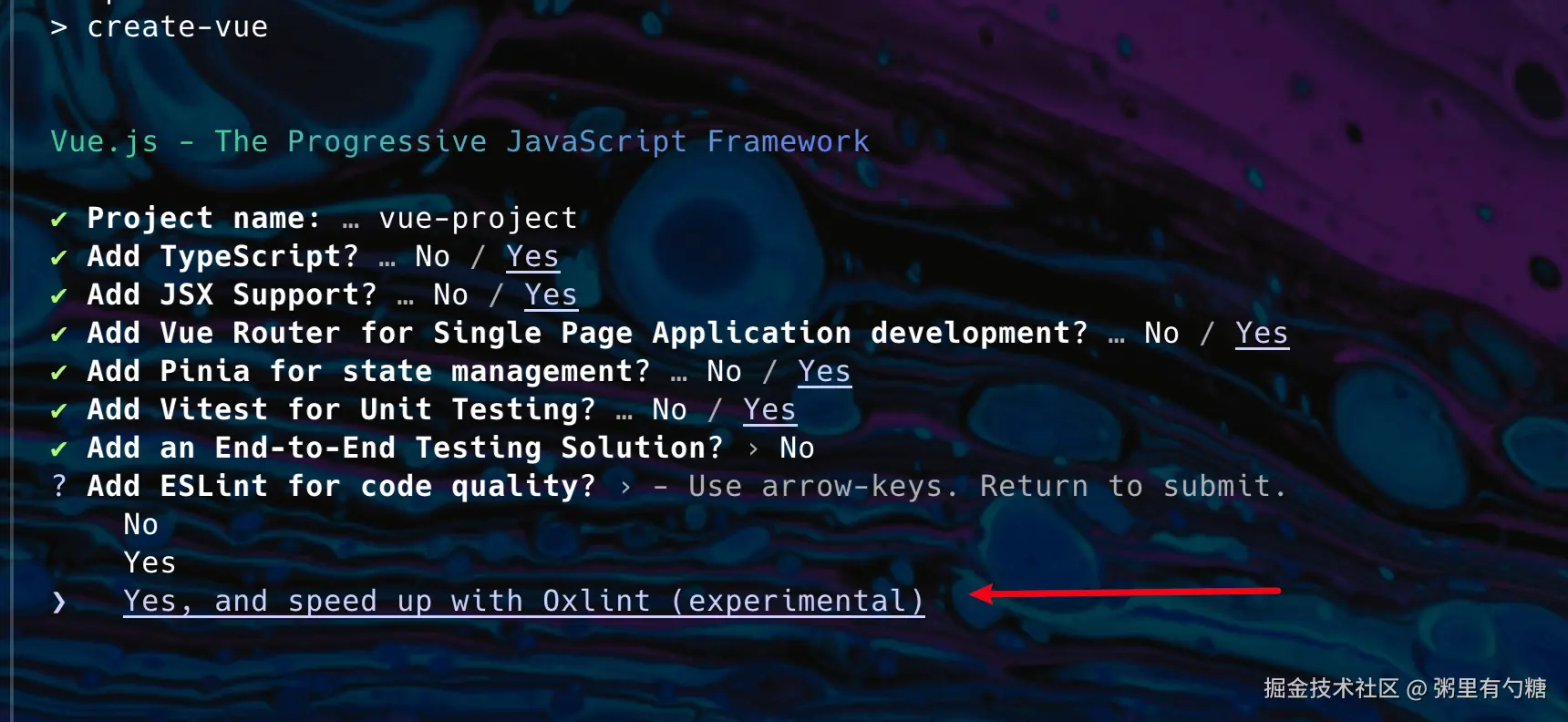Click the 'Add JSX Support?' text
Image resolution: width=1568 pixels, height=722 pixels.
[232, 295]
